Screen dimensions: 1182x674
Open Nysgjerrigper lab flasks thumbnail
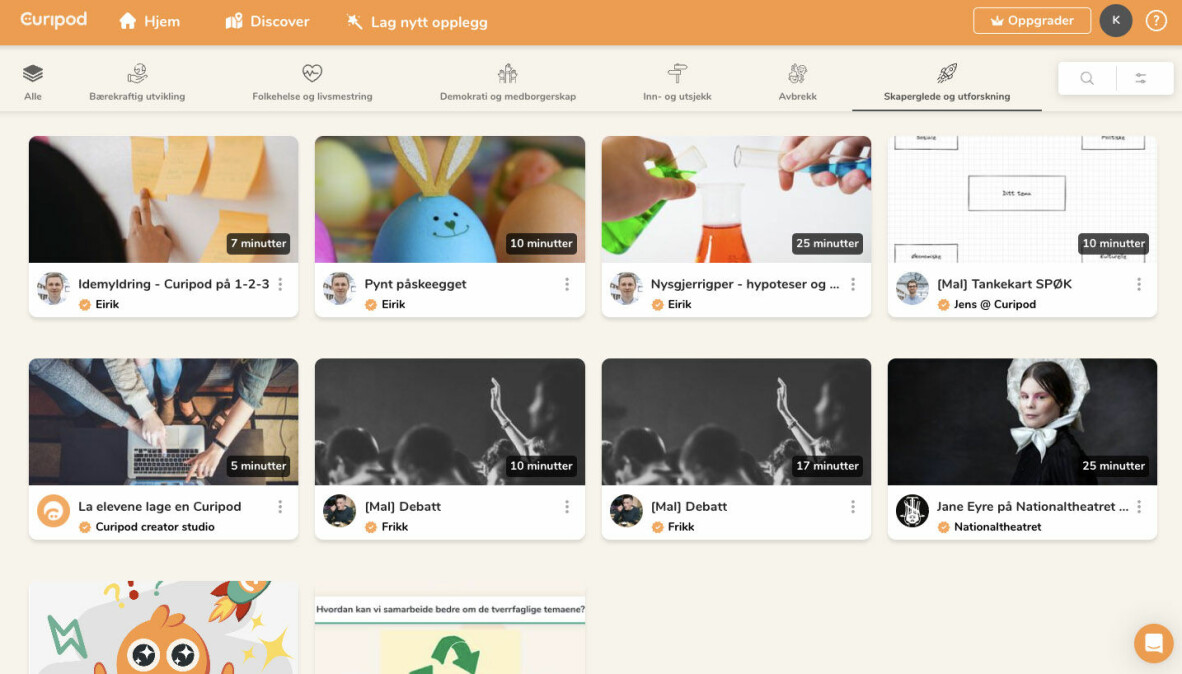(x=736, y=199)
